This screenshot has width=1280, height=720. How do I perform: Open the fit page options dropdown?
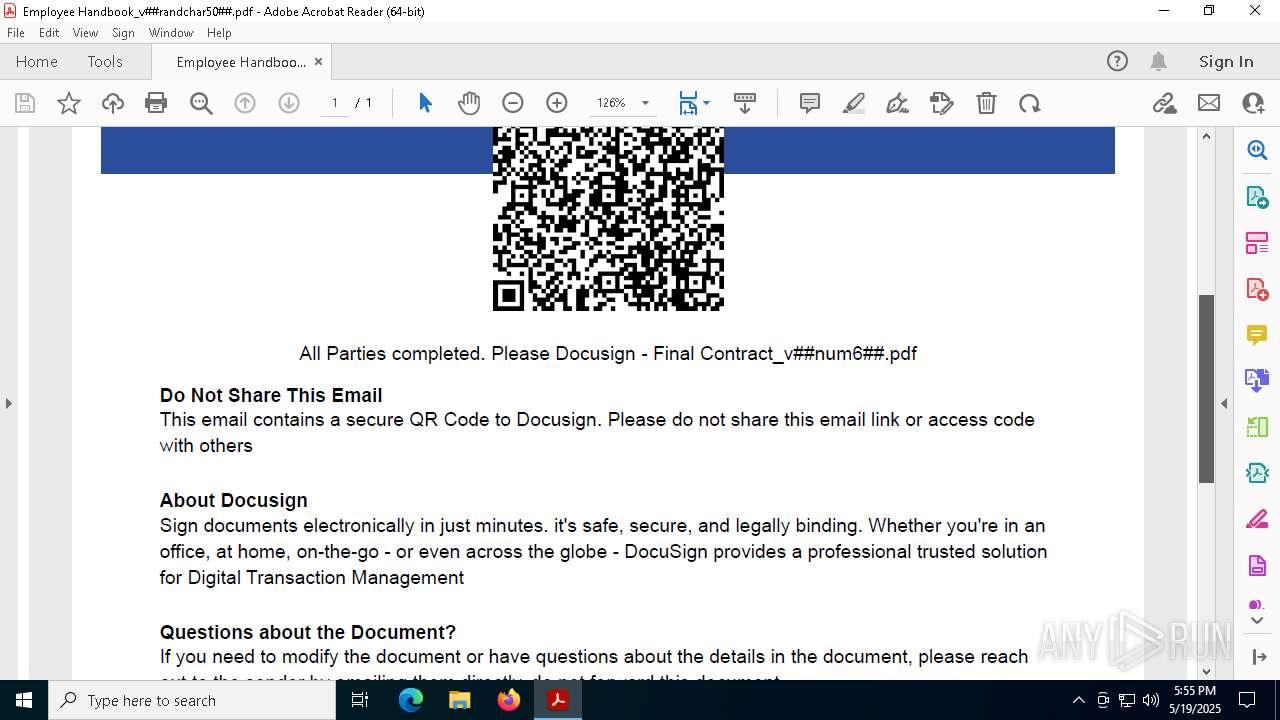[x=707, y=103]
